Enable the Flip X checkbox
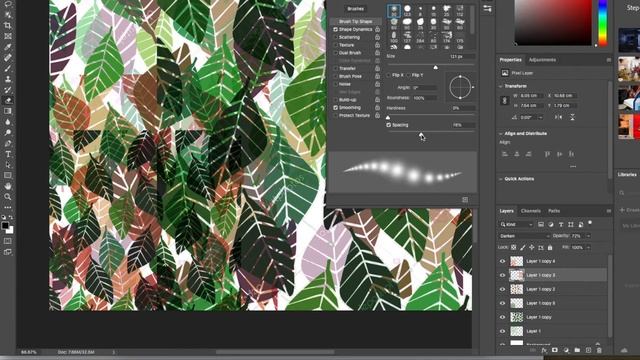Screen dimensions: 640x360 point(389,75)
